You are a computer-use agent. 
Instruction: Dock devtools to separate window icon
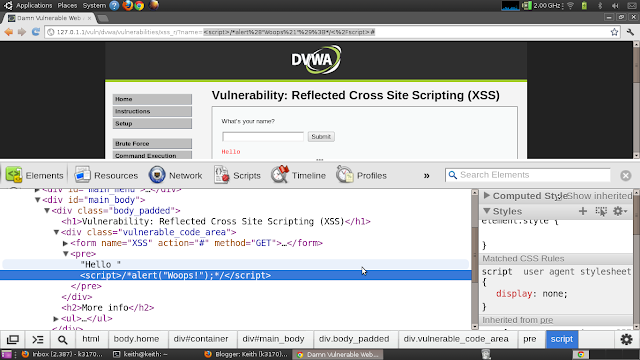pyautogui.click(x=13, y=339)
